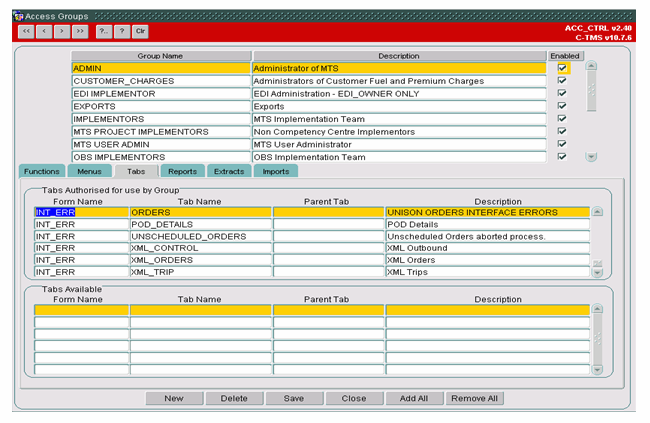Click the group list scrollbar thumb
The height and width of the screenshot is (423, 650).
click(x=592, y=90)
